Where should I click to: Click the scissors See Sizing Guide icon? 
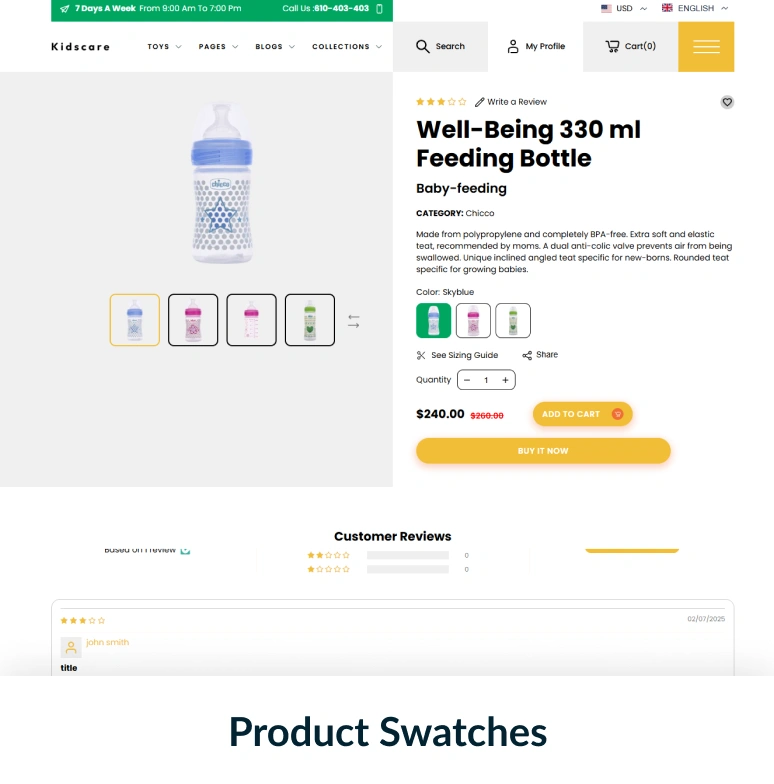click(x=421, y=355)
